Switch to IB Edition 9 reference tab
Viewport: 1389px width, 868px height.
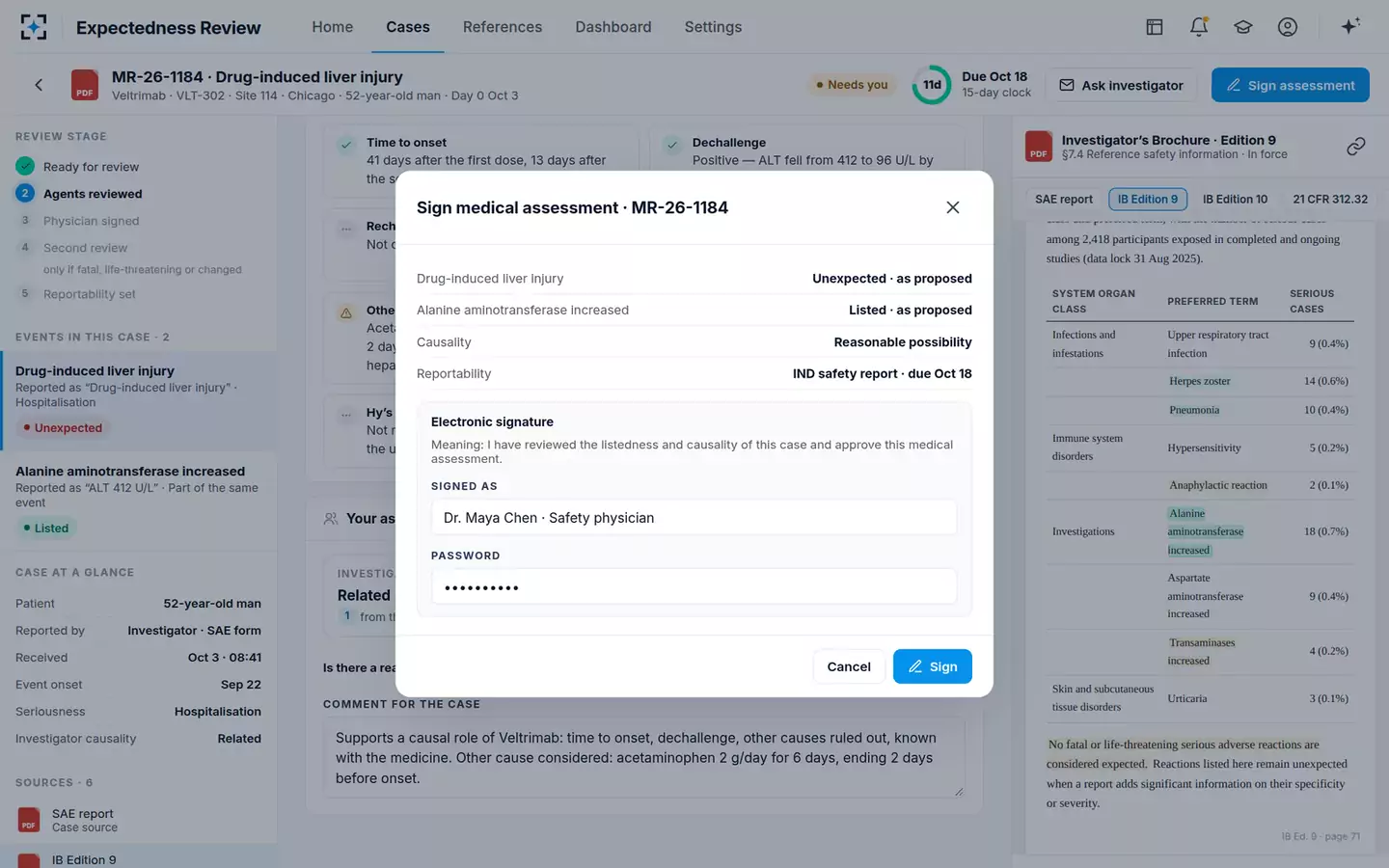coord(1148,200)
